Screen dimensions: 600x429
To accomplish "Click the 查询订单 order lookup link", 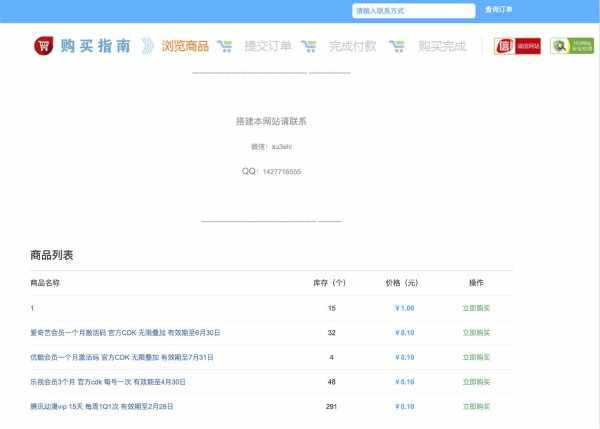I will point(499,10).
